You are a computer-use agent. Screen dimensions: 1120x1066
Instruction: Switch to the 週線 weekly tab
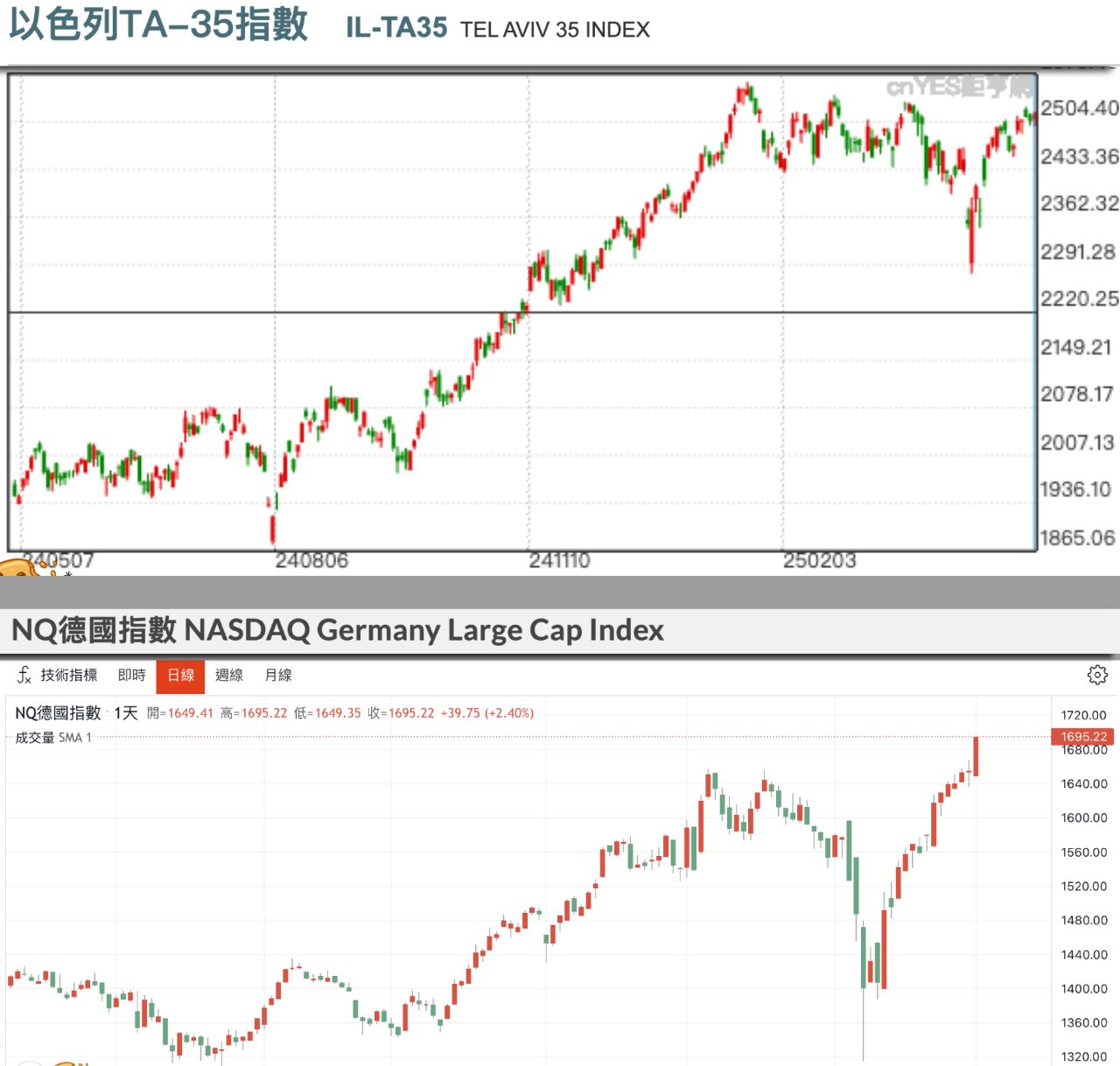coord(229,675)
